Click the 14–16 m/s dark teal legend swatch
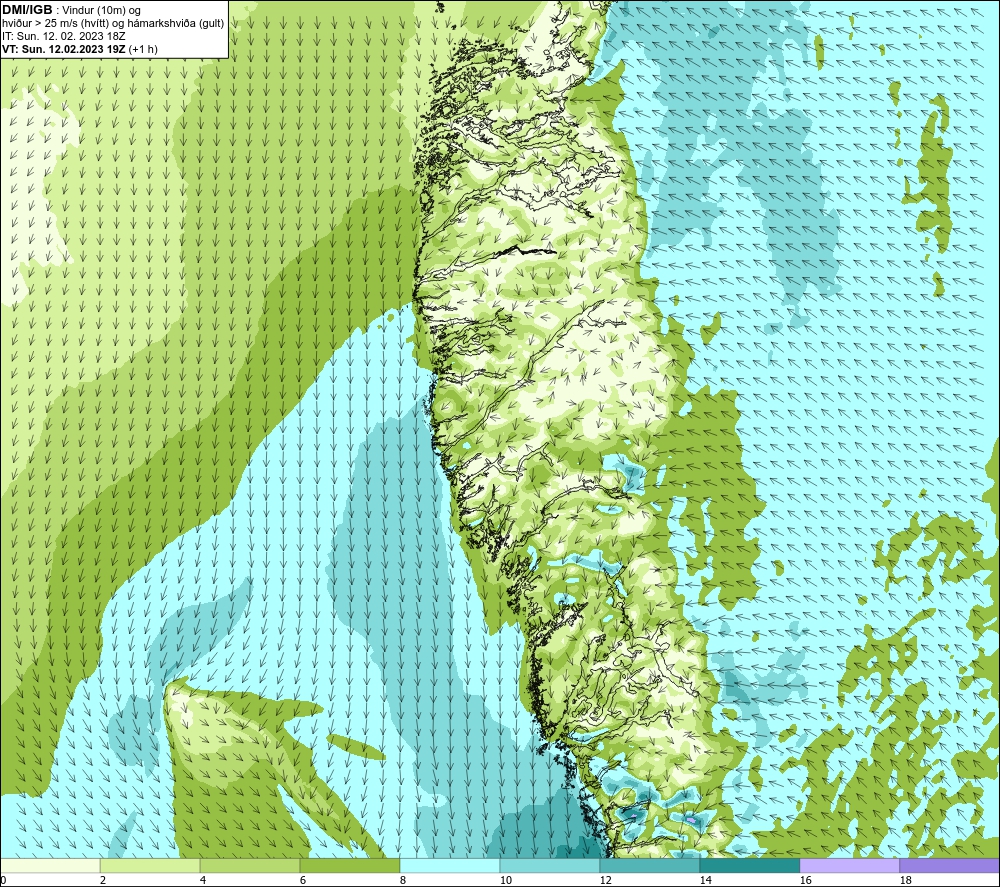Viewport: 1000px width, 887px height. (x=749, y=865)
